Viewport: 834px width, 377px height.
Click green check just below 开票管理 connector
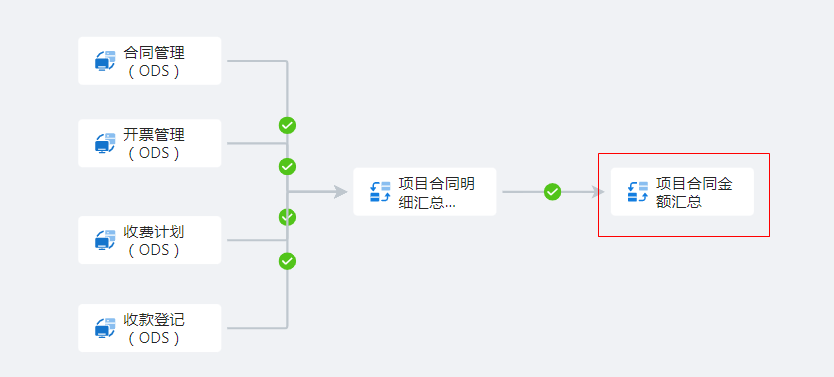click(x=287, y=166)
